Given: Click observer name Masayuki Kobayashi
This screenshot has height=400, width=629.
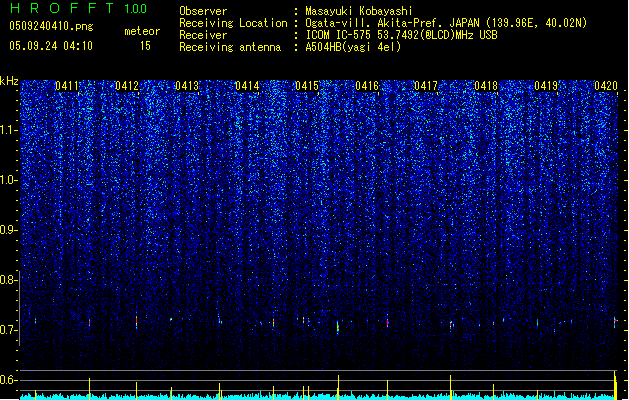Looking at the screenshot, I should tap(359, 11).
